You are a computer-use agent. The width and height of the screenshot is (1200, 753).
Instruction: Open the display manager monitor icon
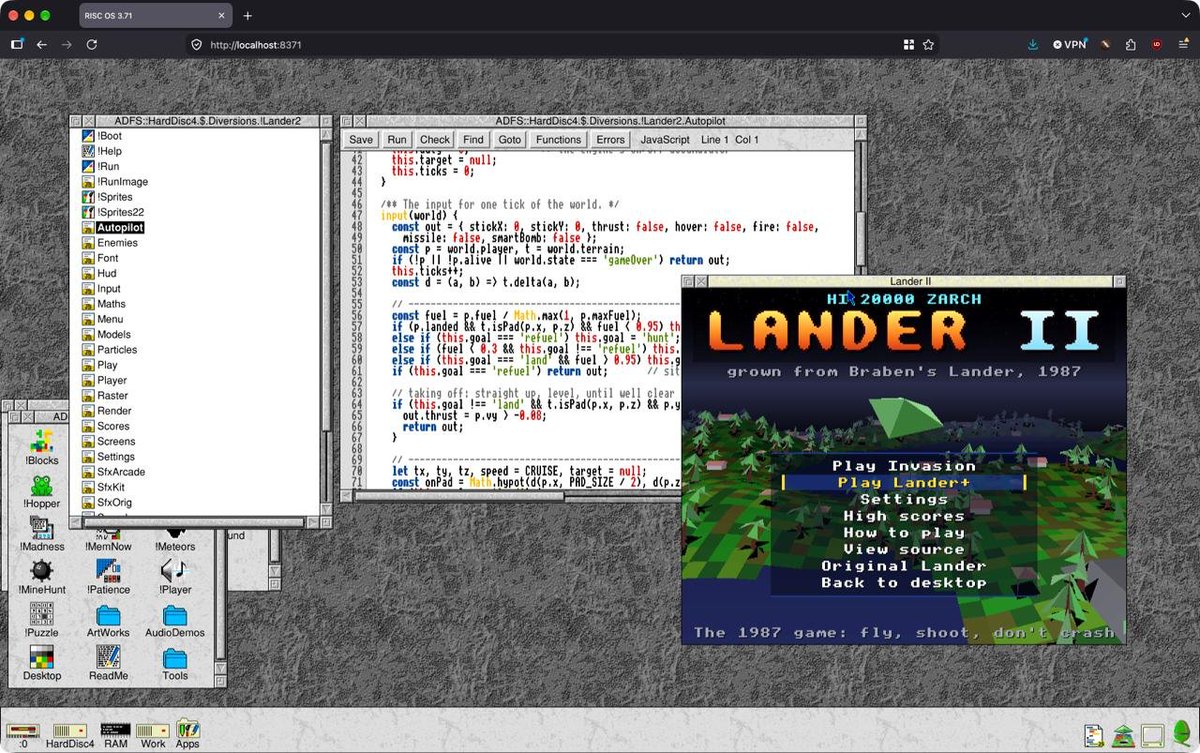click(1152, 735)
